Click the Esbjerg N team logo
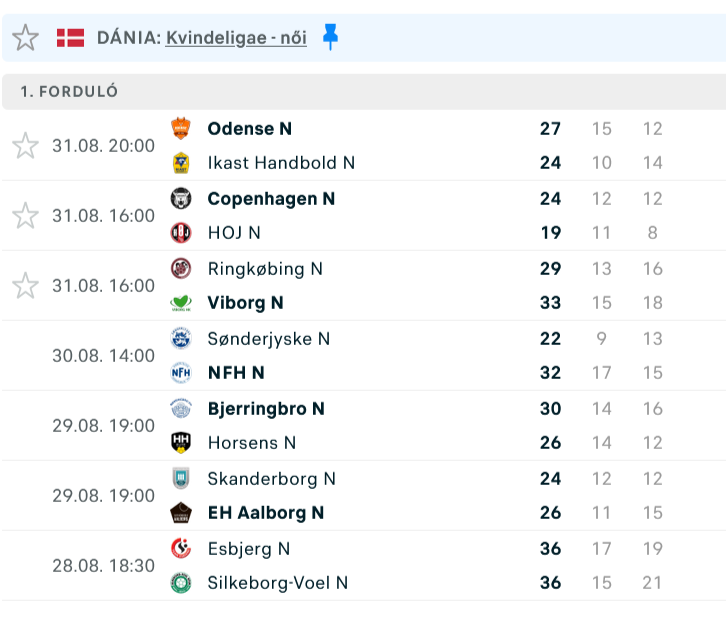This screenshot has width=726, height=633. pyautogui.click(x=180, y=548)
